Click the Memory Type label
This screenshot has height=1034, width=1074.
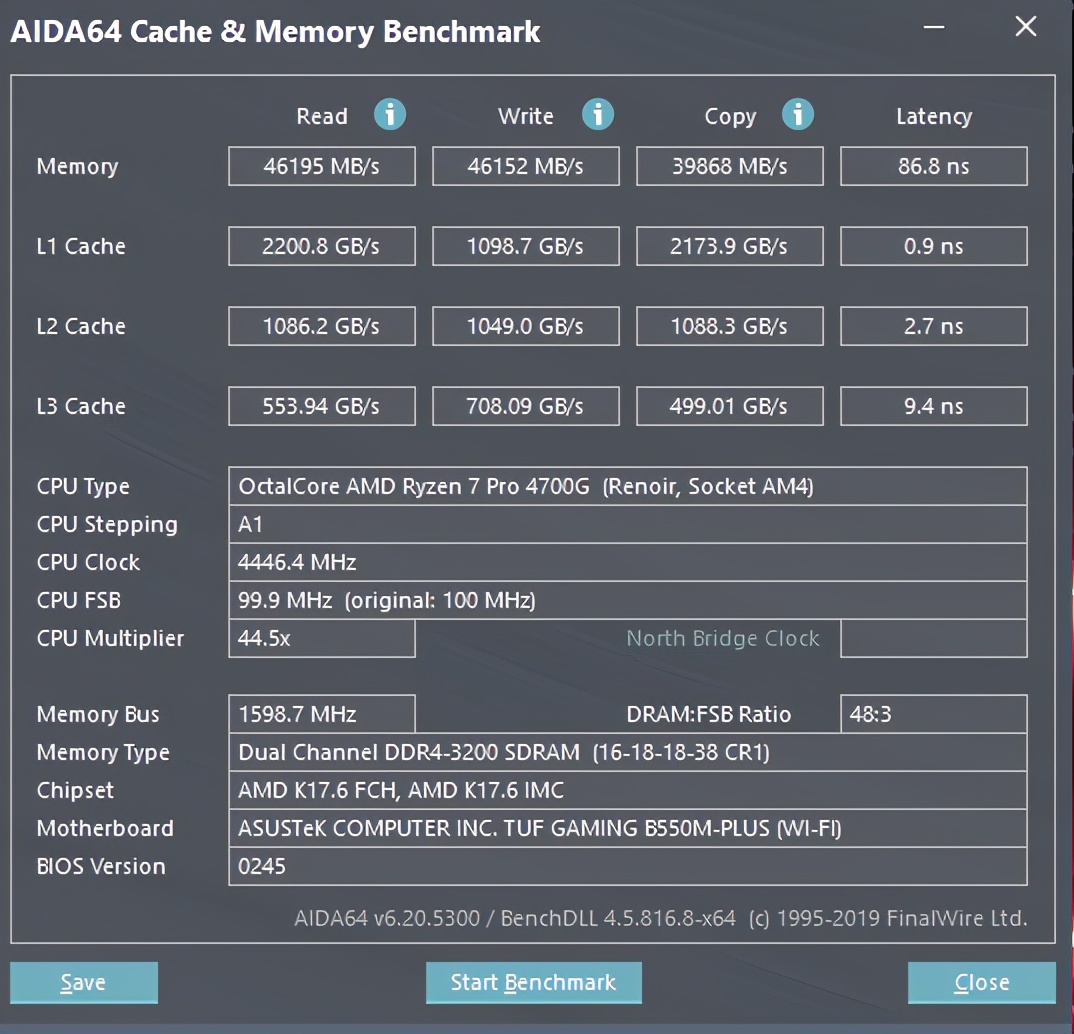[x=103, y=753]
